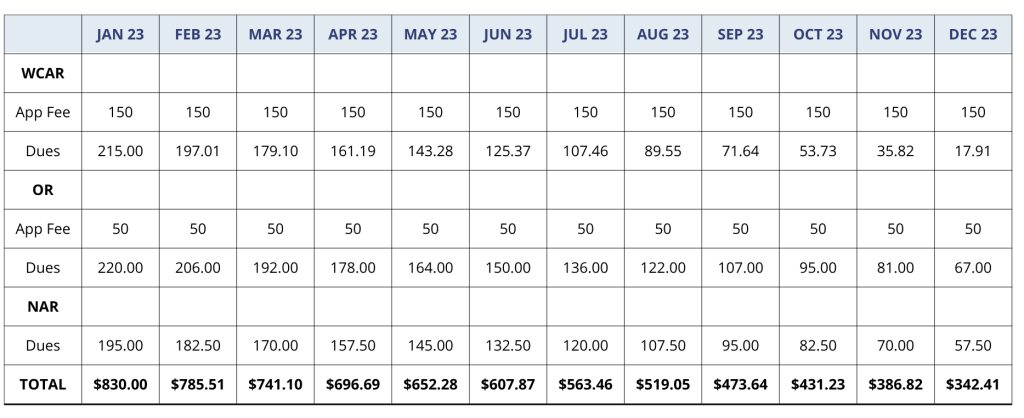Image resolution: width=1024 pixels, height=418 pixels.
Task: Select OR dues cell showing 107.00
Action: coord(741,268)
